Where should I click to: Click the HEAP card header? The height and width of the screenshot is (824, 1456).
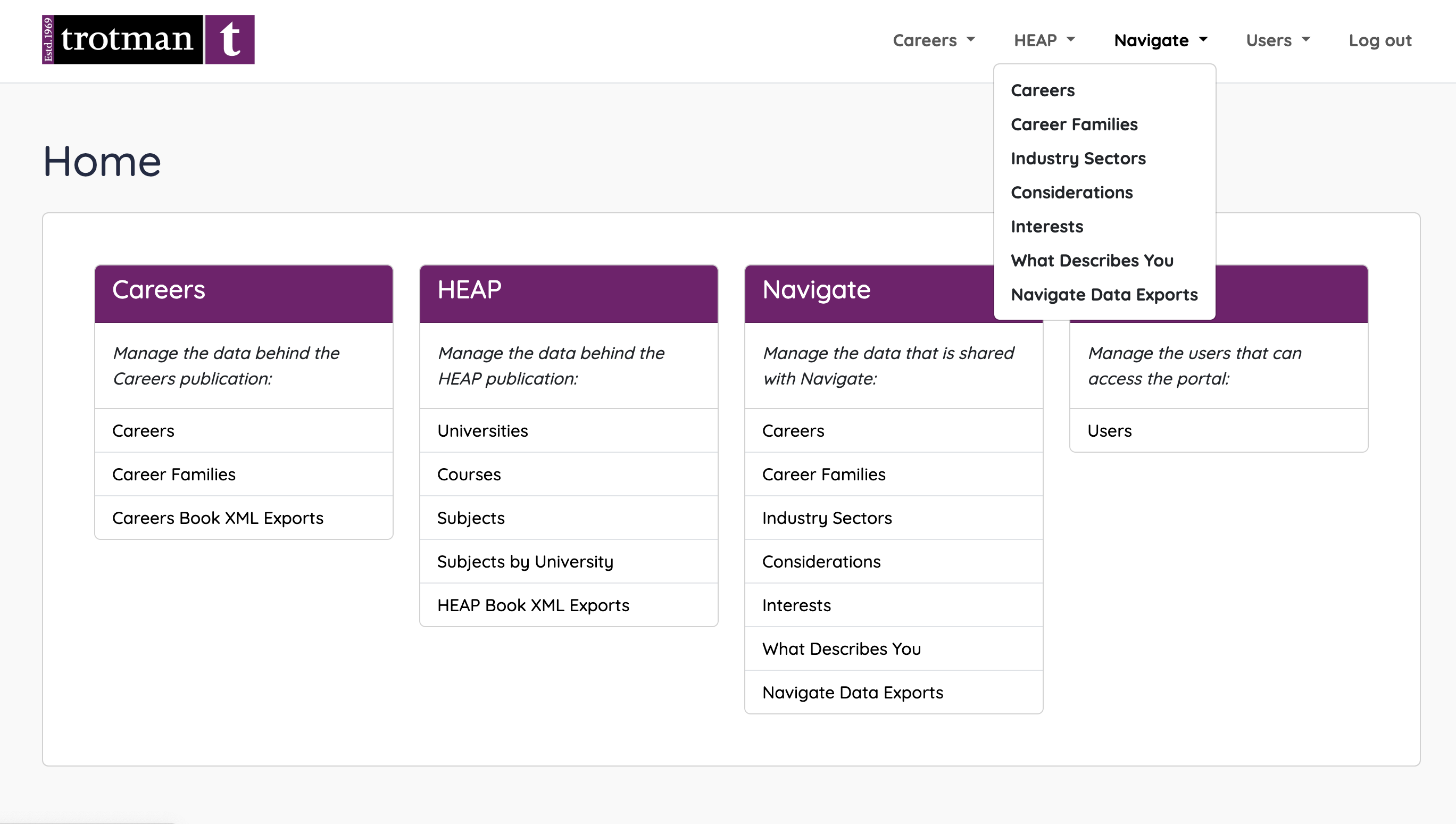pyautogui.click(x=569, y=294)
